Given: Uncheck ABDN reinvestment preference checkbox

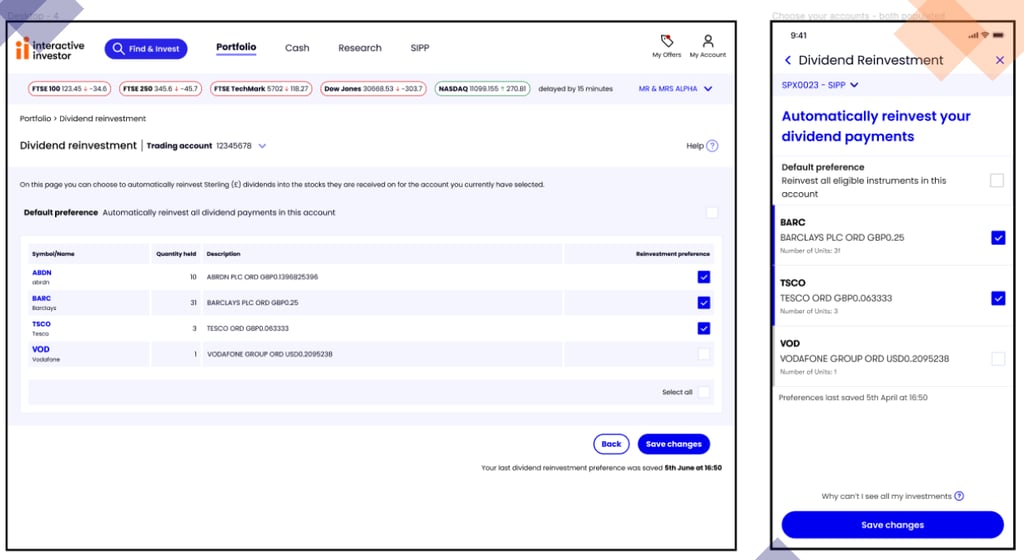Looking at the screenshot, I should [x=703, y=277].
